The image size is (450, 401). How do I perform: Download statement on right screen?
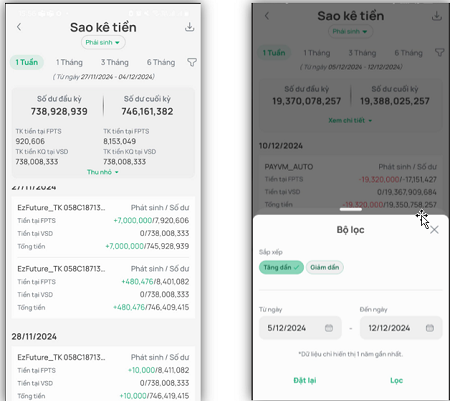437,16
